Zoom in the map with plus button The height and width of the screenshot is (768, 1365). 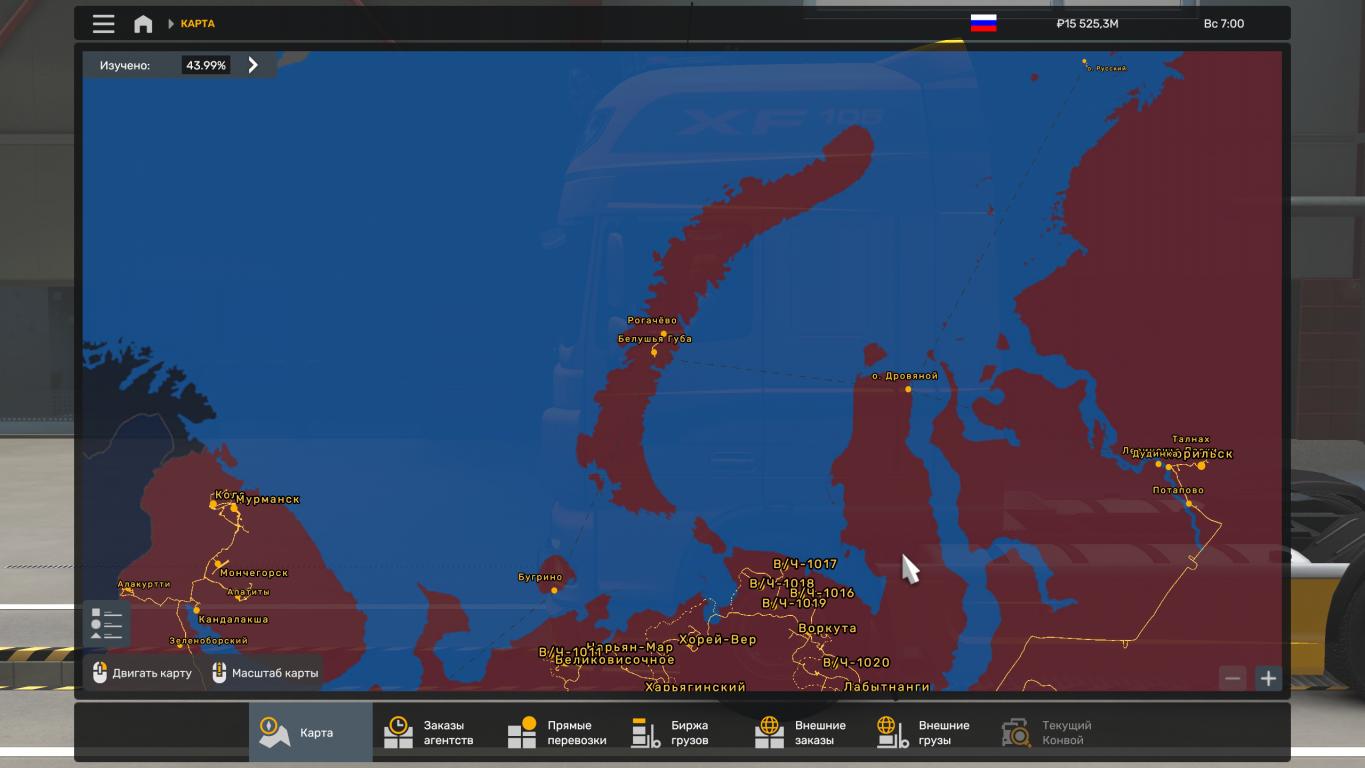[1268, 678]
